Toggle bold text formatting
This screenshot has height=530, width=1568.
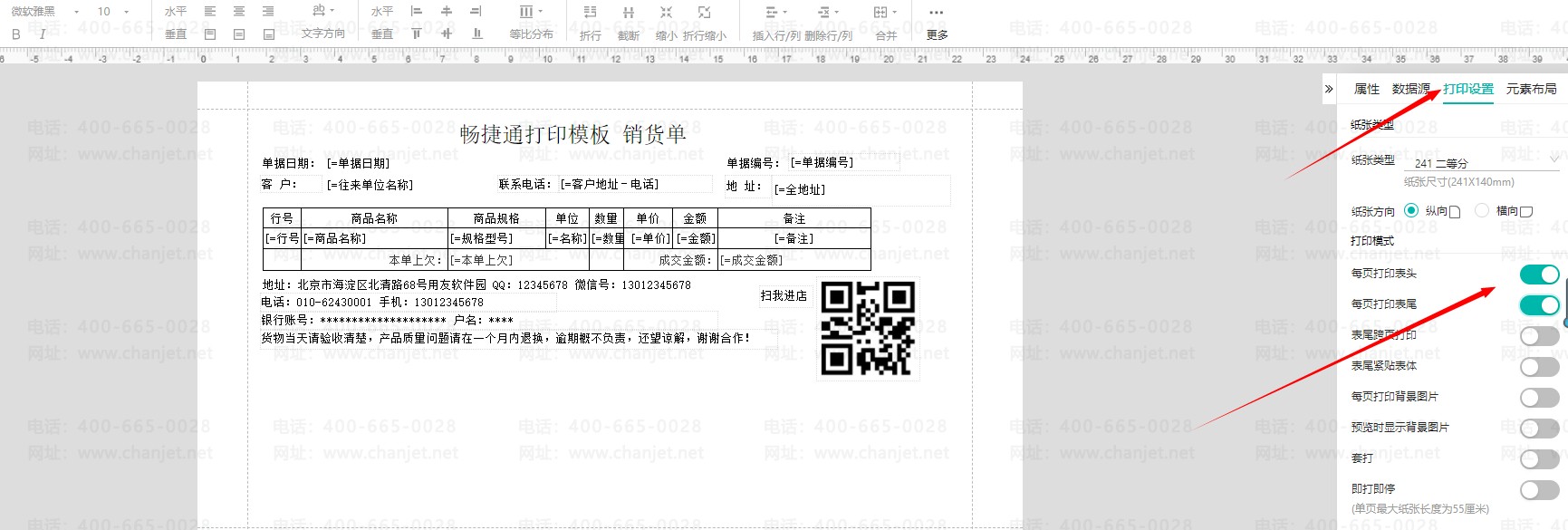16,34
